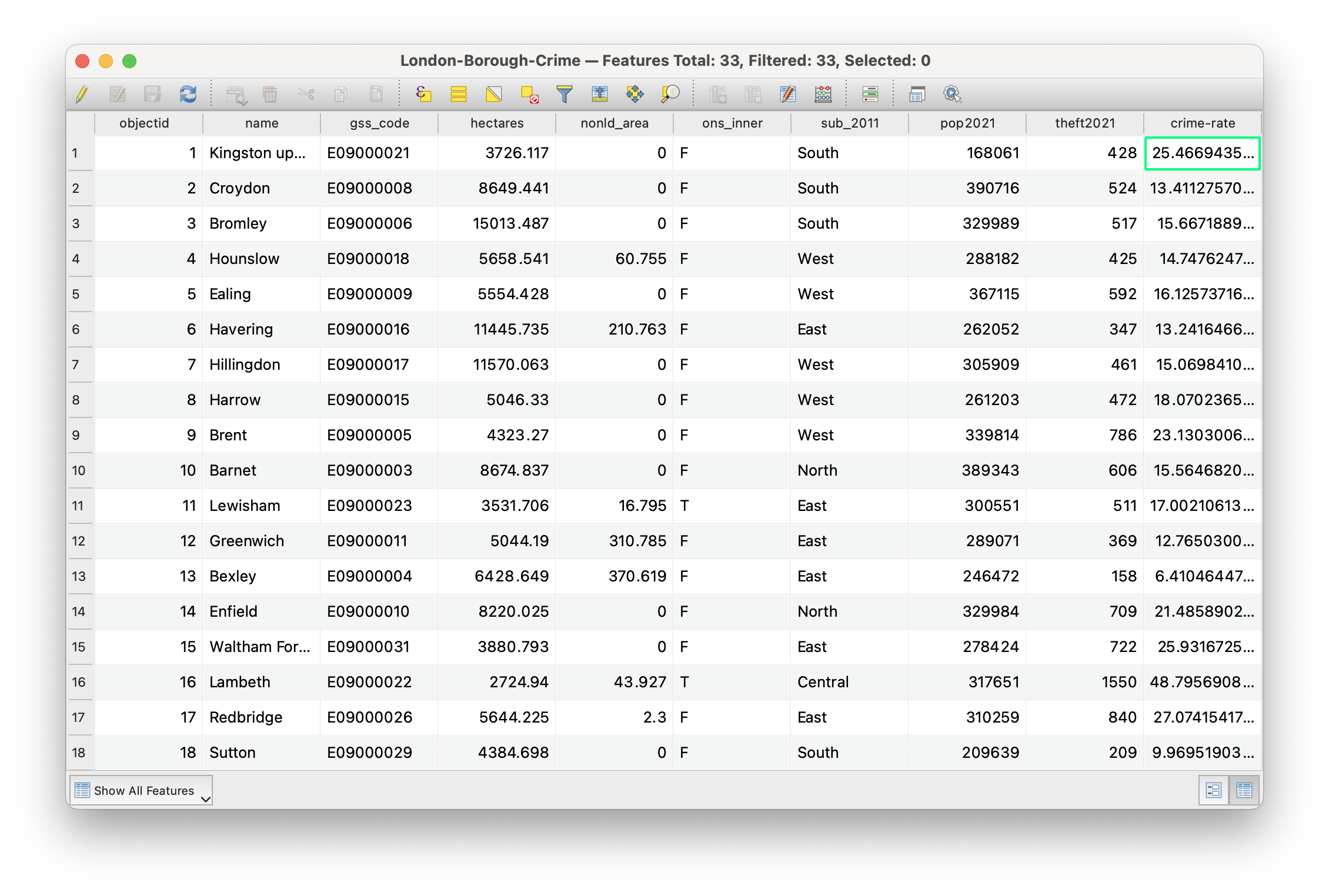Pan map to selected rows
1329x896 pixels.
coord(635,94)
